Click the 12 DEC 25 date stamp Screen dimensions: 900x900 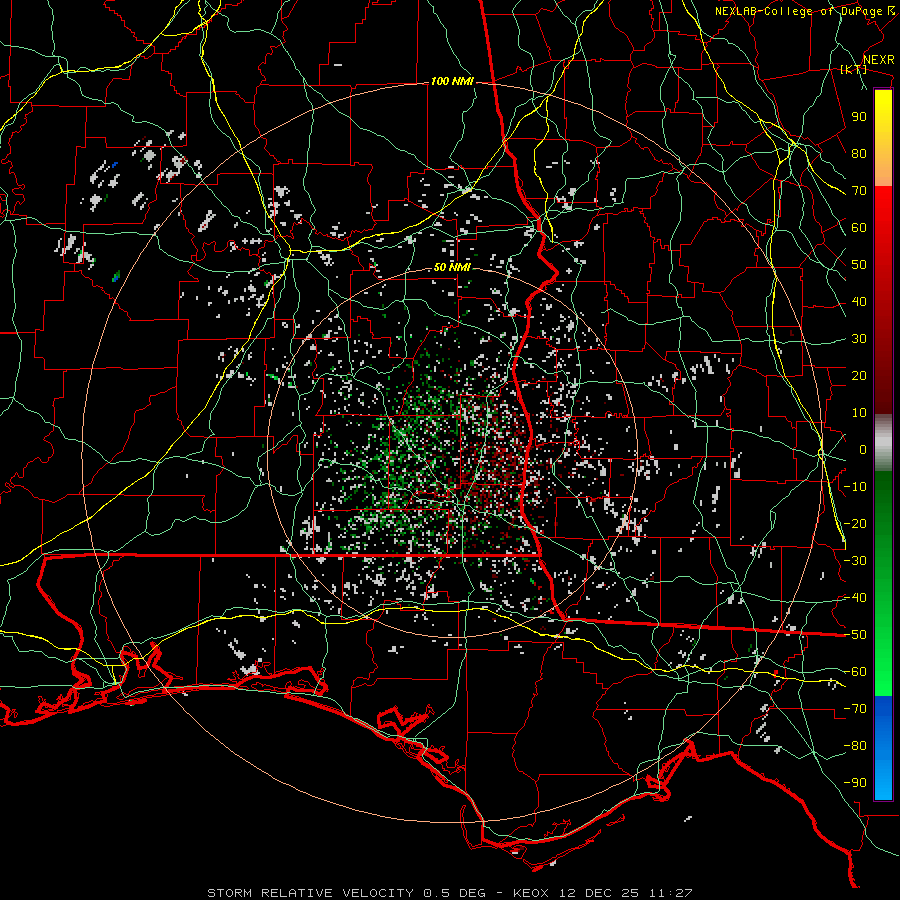pos(599,893)
